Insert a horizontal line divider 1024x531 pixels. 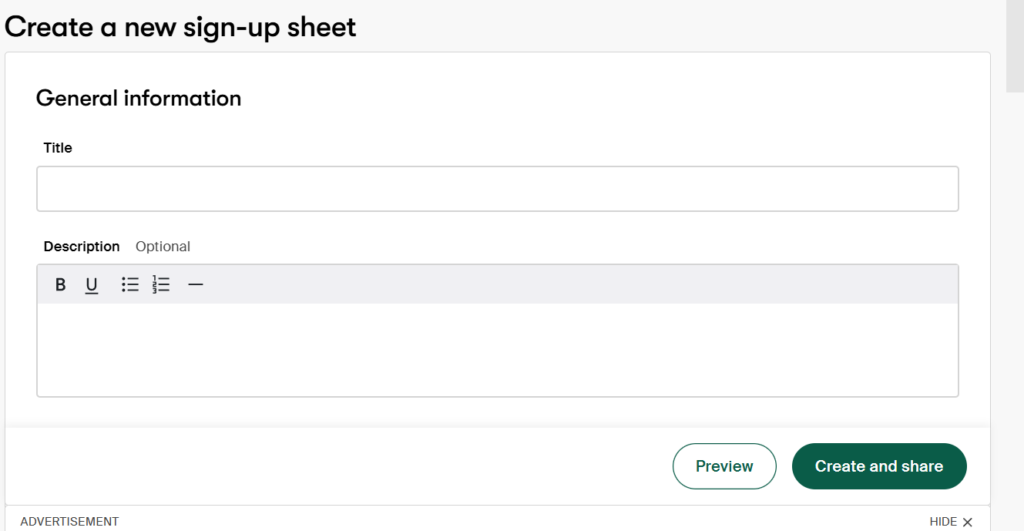196,285
